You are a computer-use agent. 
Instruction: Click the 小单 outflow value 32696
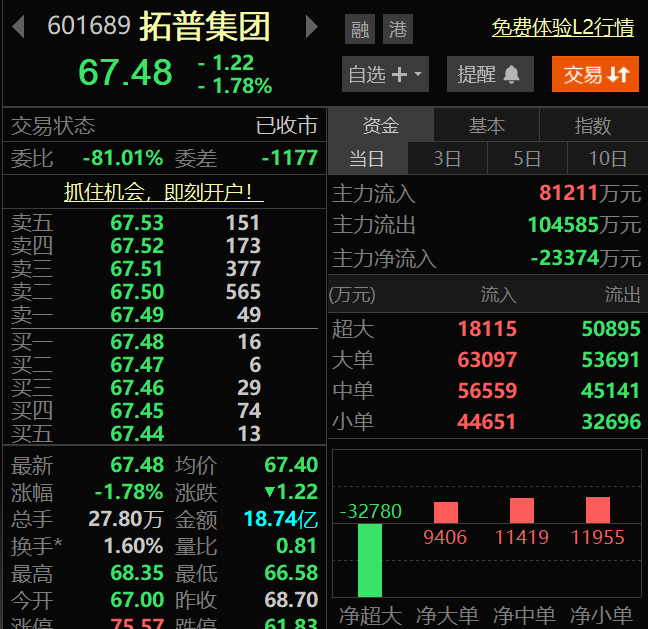tap(611, 422)
